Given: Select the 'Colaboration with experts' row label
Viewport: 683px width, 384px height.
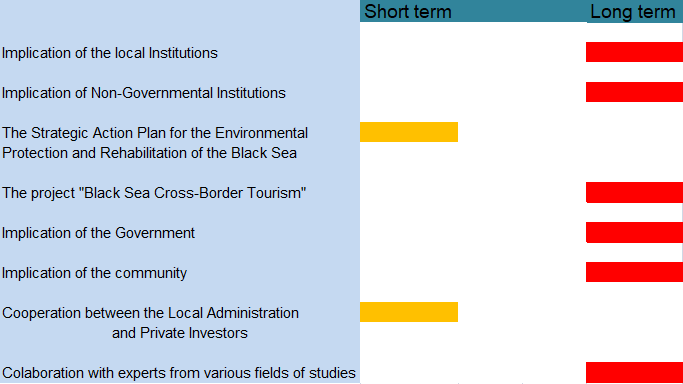Looking at the screenshot, I should click(x=179, y=373).
